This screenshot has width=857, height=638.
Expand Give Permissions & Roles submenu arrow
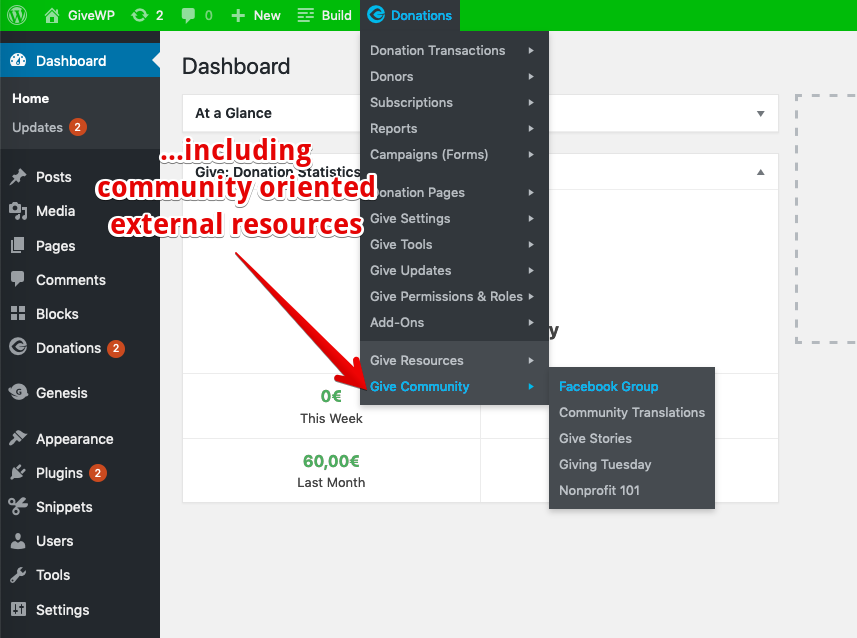[x=531, y=296]
